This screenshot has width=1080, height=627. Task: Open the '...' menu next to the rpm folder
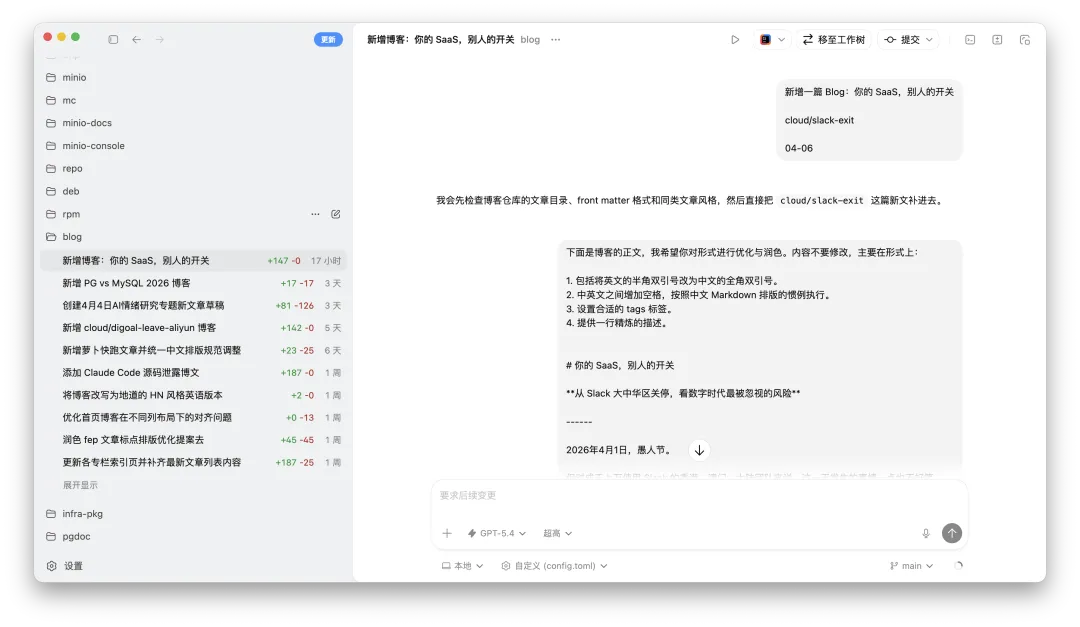315,214
